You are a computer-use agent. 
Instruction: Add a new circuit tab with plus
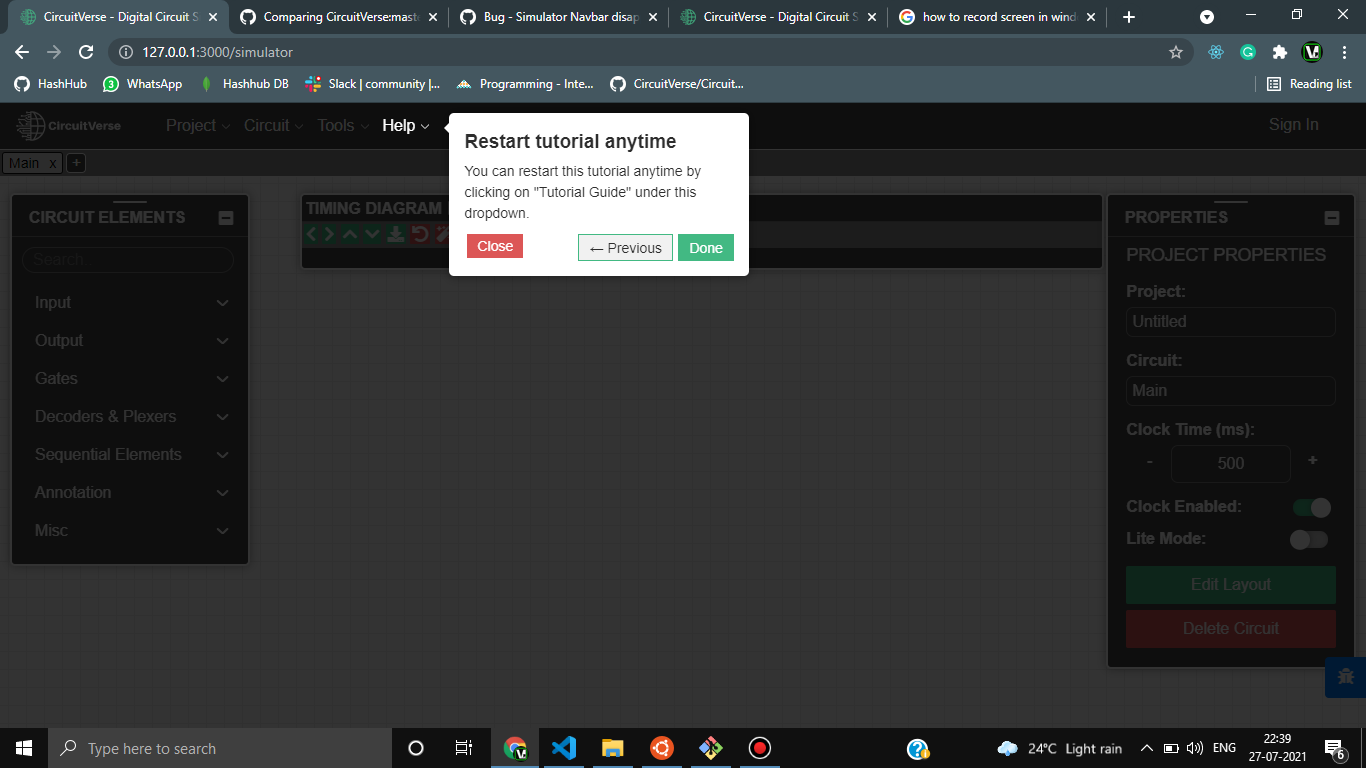[76, 163]
